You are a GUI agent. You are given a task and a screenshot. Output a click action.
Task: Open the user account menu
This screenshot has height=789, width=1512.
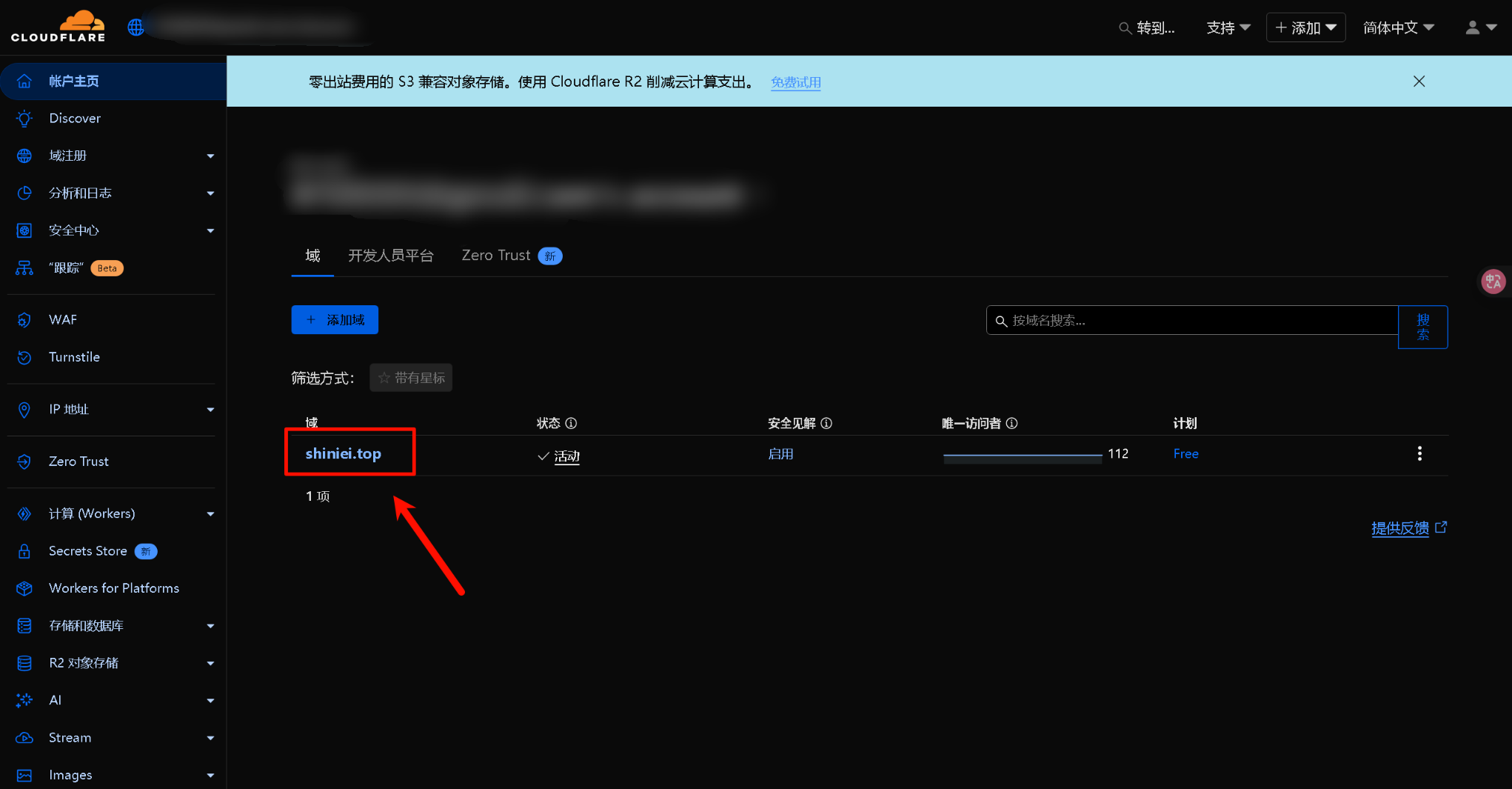pyautogui.click(x=1481, y=28)
